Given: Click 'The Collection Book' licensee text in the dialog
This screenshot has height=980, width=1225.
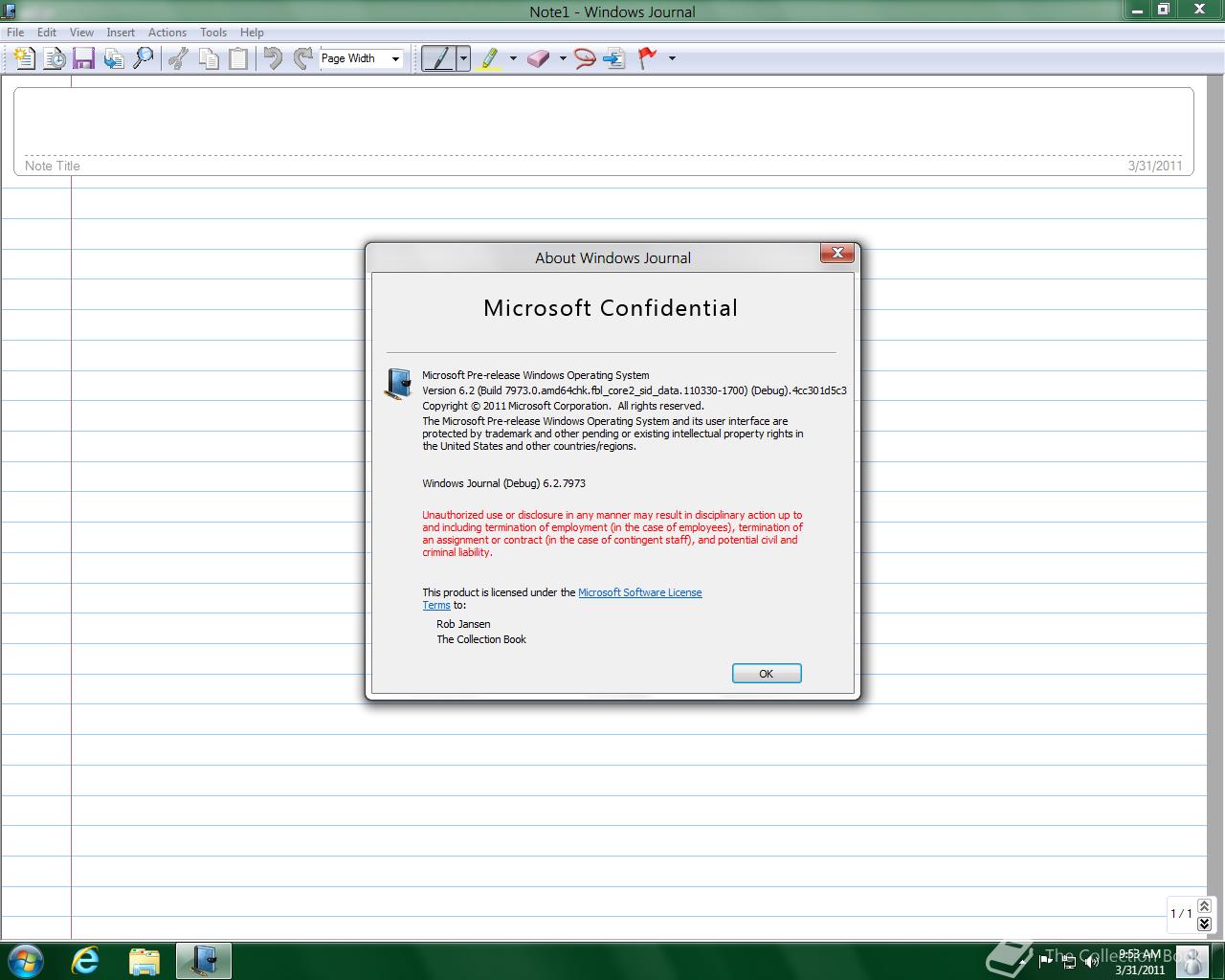Looking at the screenshot, I should point(481,639).
